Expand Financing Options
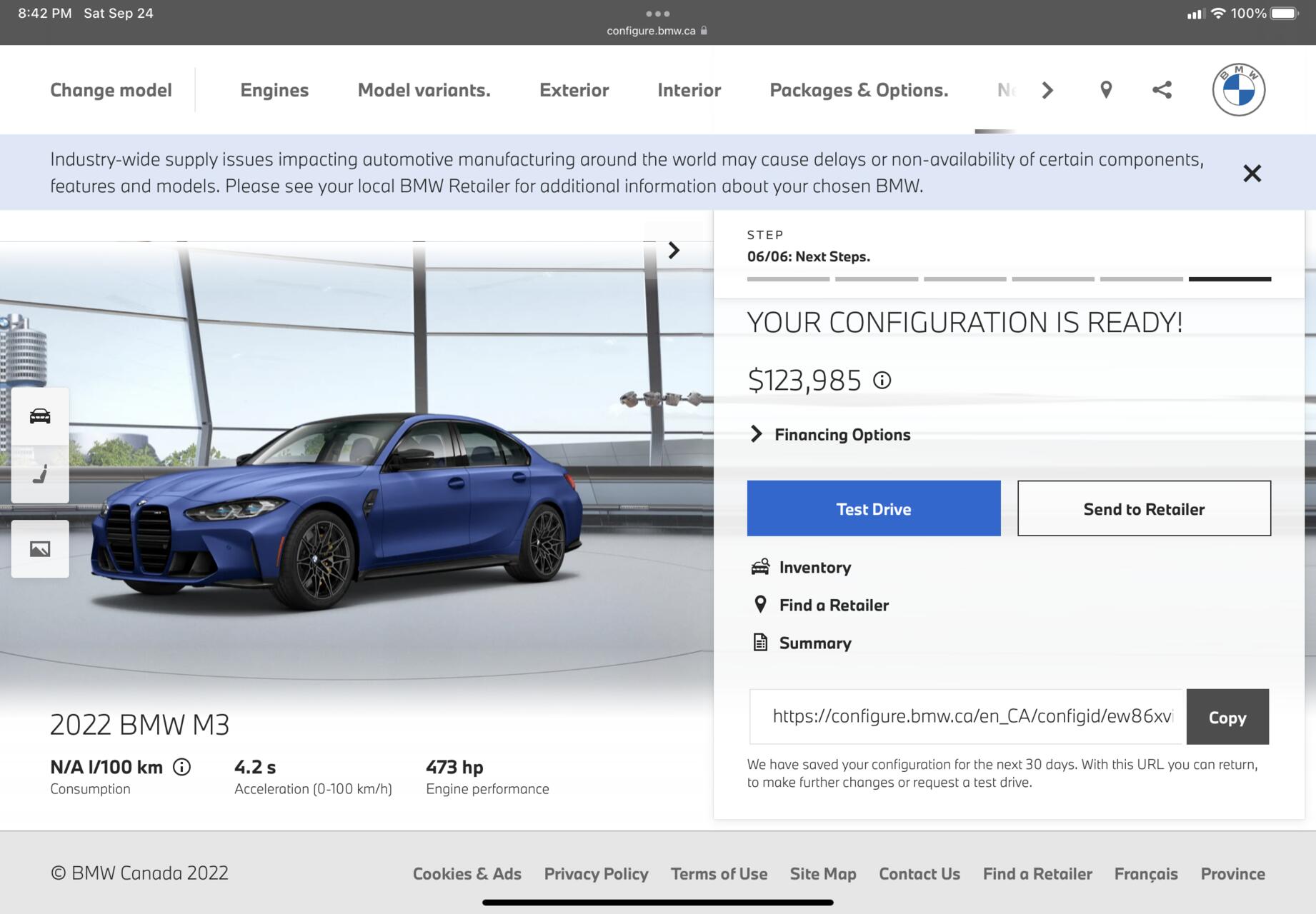The image size is (1316, 914). 829,434
